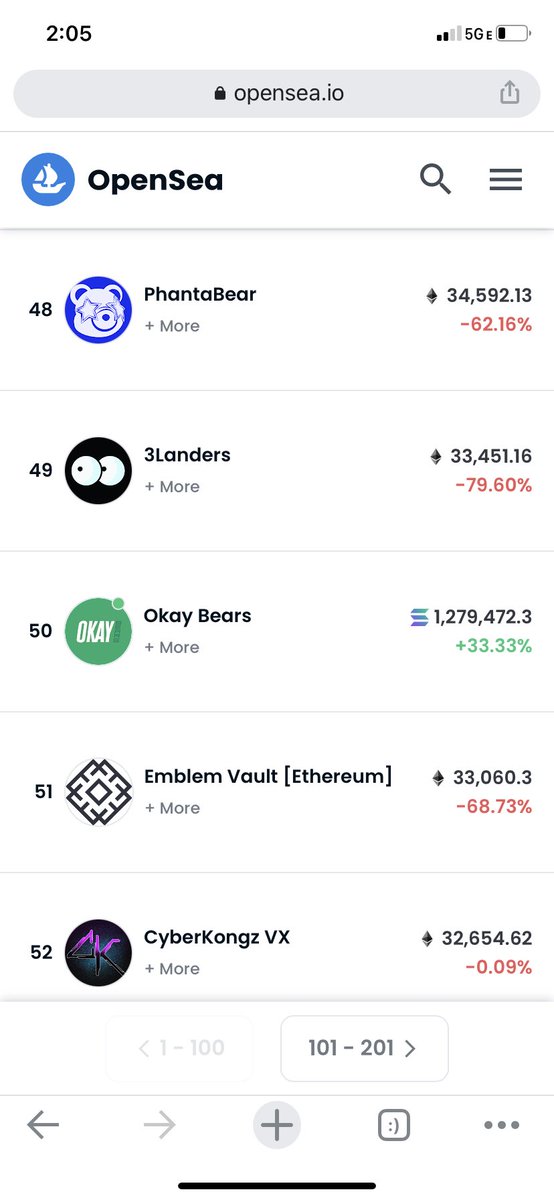554x1200 pixels.
Task: Tap the browser back arrow
Action: (43, 1126)
